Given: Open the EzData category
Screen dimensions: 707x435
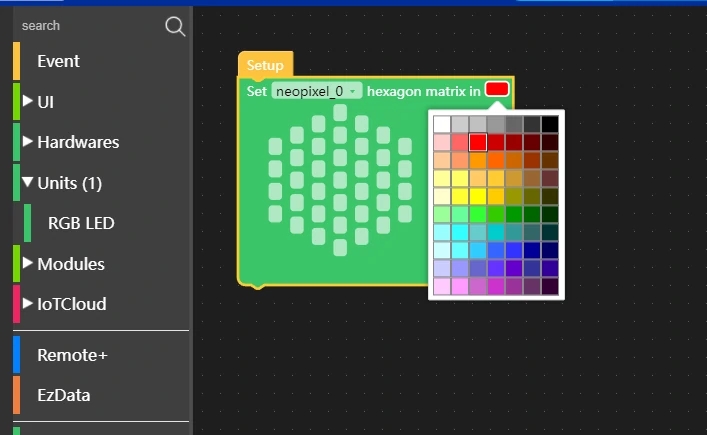Looking at the screenshot, I should point(63,395).
